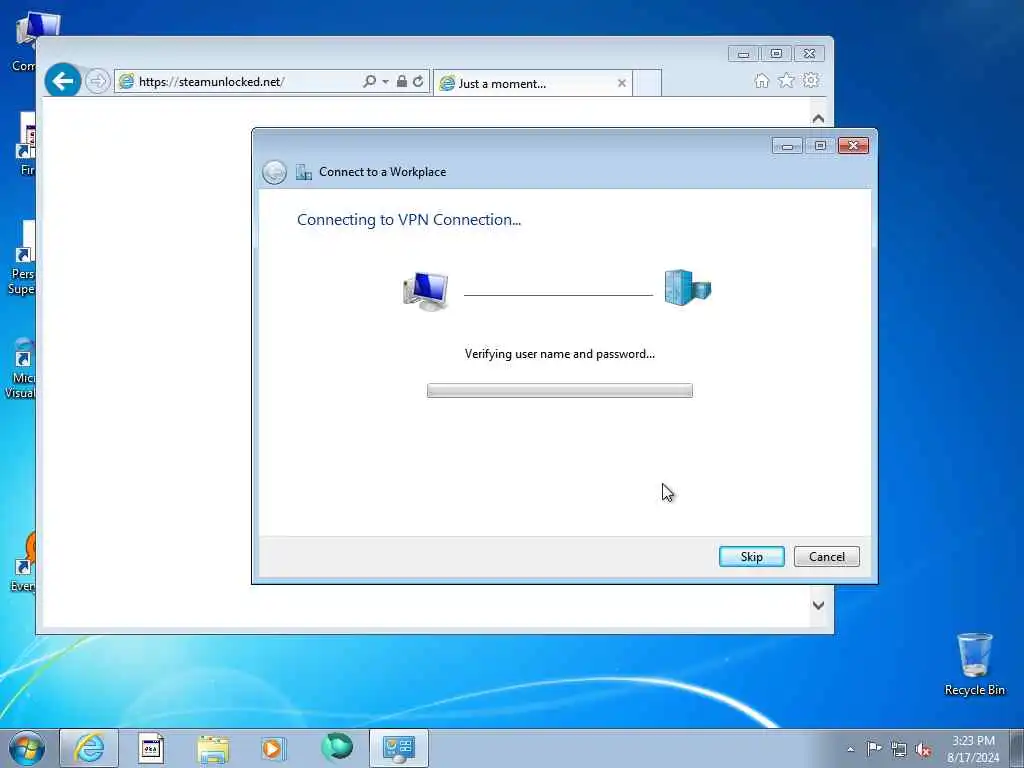Click the security lock icon in address bar
The width and height of the screenshot is (1024, 768).
pos(402,81)
